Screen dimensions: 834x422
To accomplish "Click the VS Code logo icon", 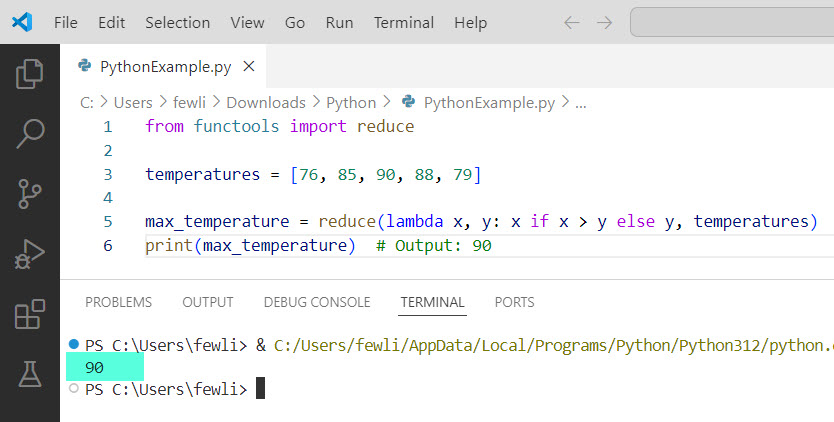I will coord(22,22).
